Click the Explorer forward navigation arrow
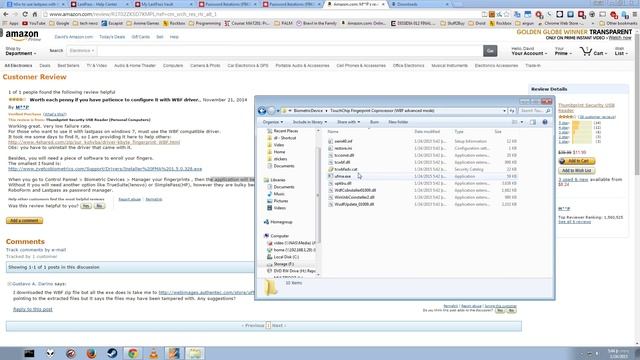 click(x=271, y=111)
